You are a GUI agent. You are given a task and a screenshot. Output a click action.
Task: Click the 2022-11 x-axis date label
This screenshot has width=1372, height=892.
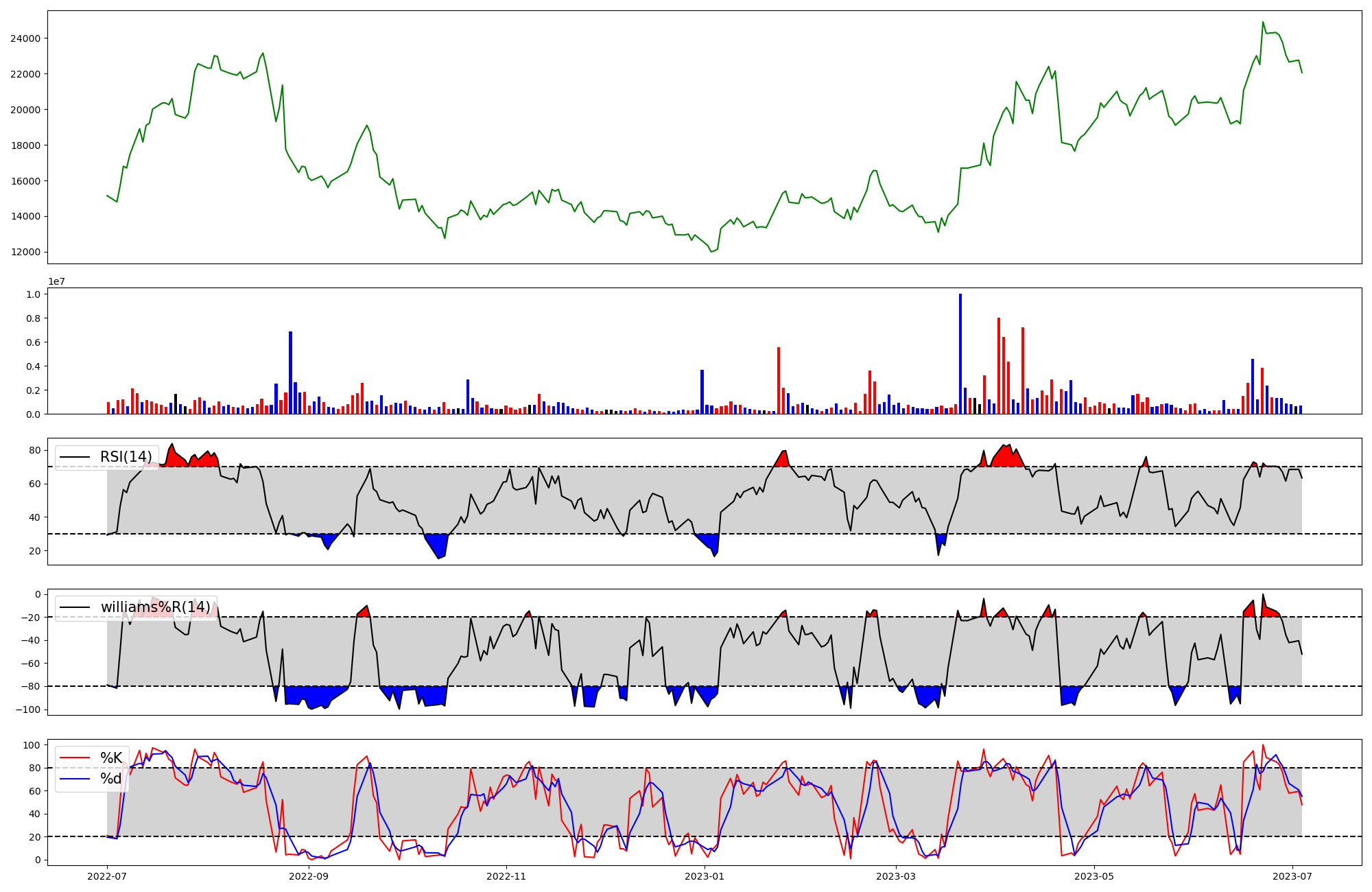[506, 876]
